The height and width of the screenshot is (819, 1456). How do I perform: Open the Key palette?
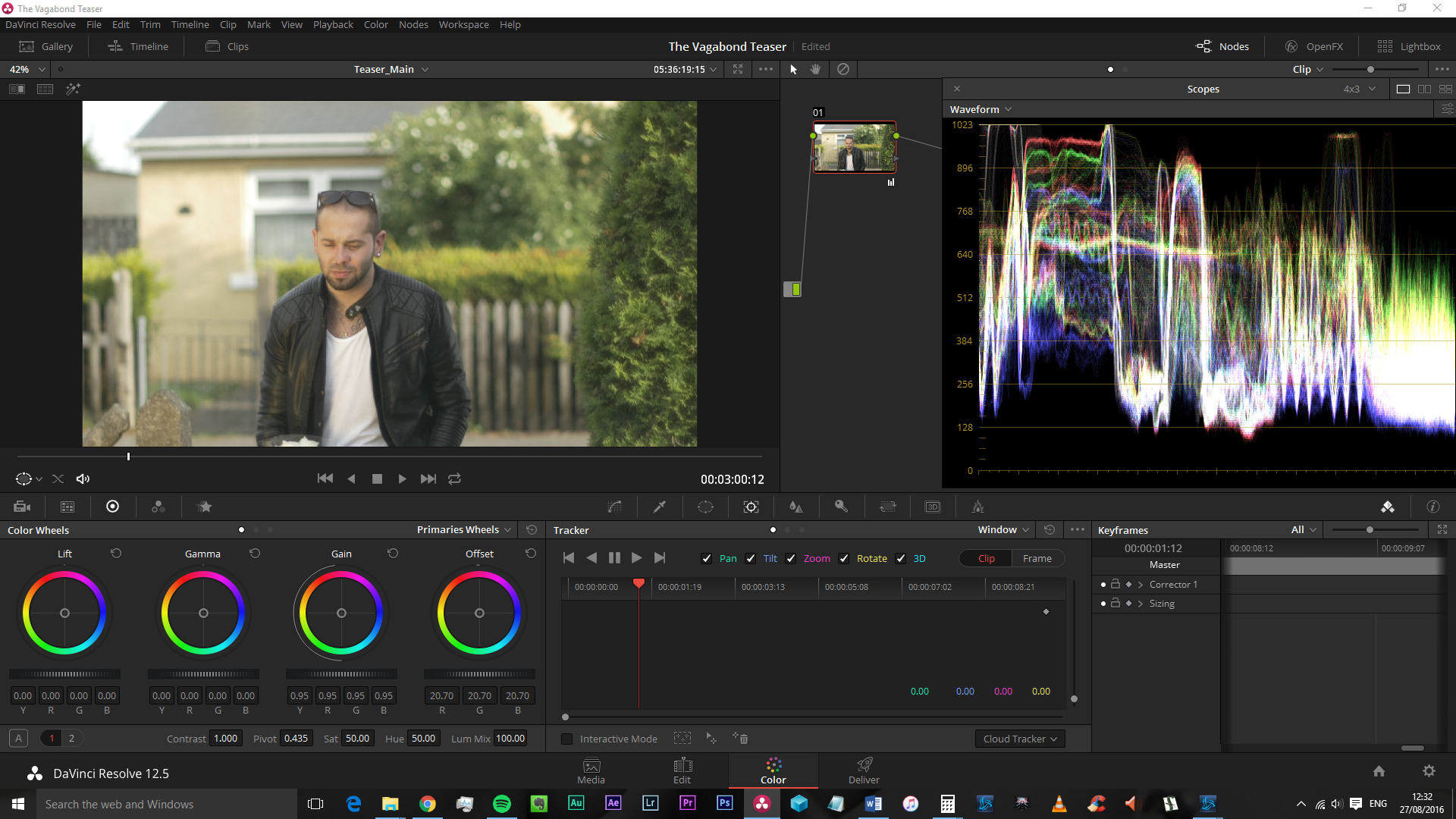point(841,507)
